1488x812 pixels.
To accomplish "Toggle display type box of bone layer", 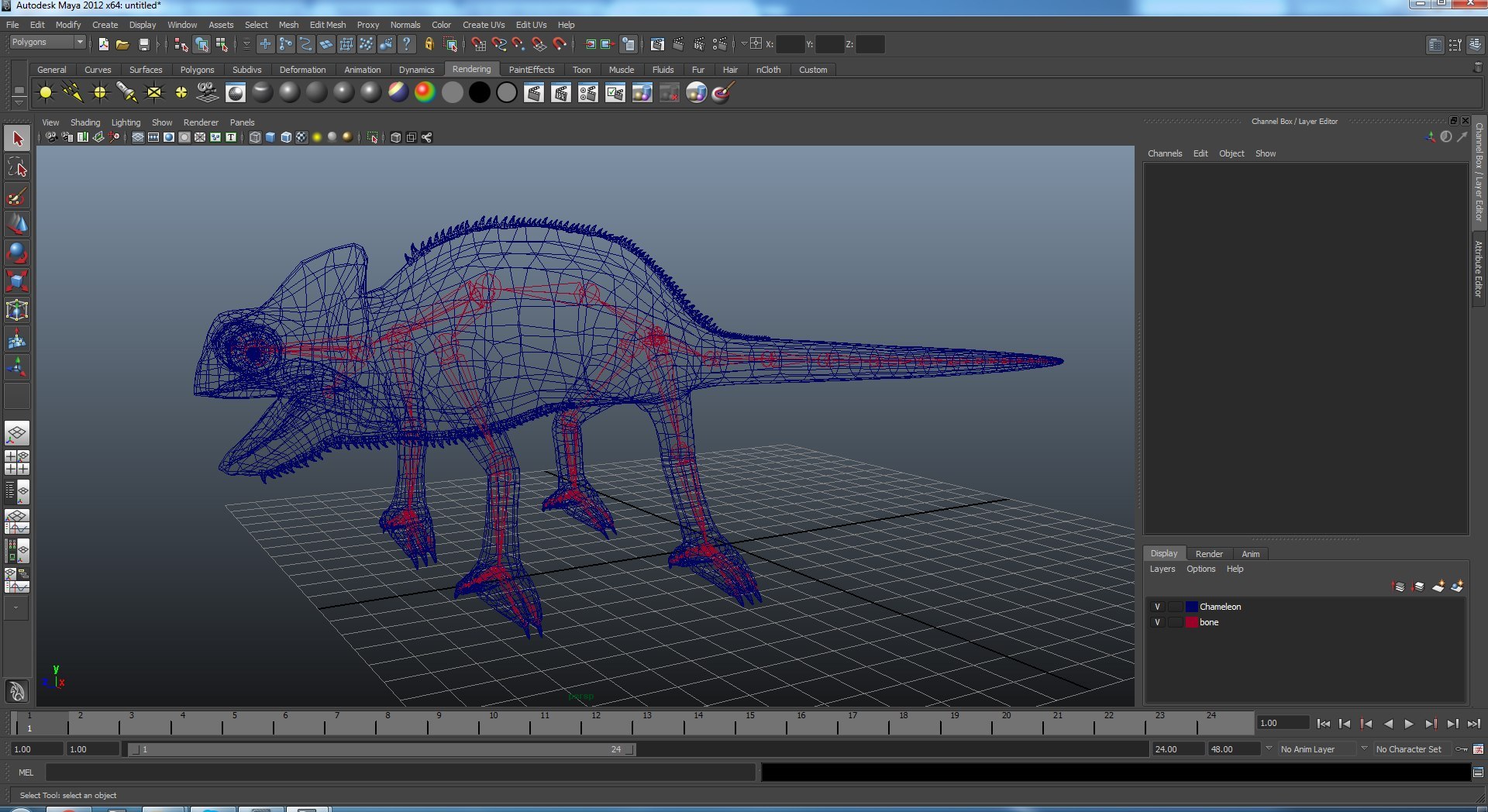I will [x=1176, y=622].
